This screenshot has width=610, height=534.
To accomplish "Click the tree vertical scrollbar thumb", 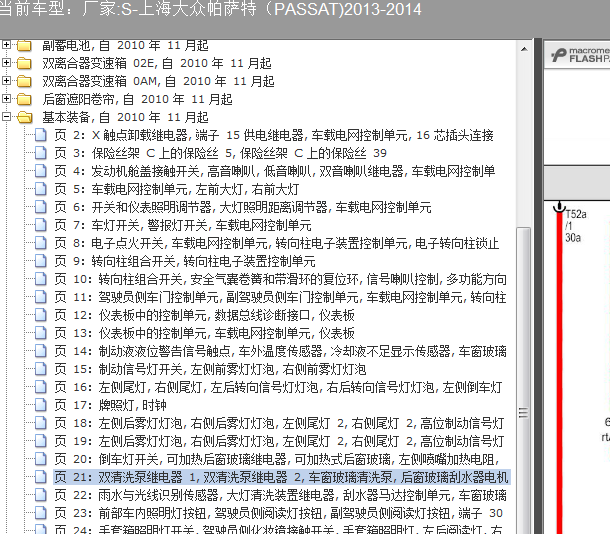I will pyautogui.click(x=524, y=380).
